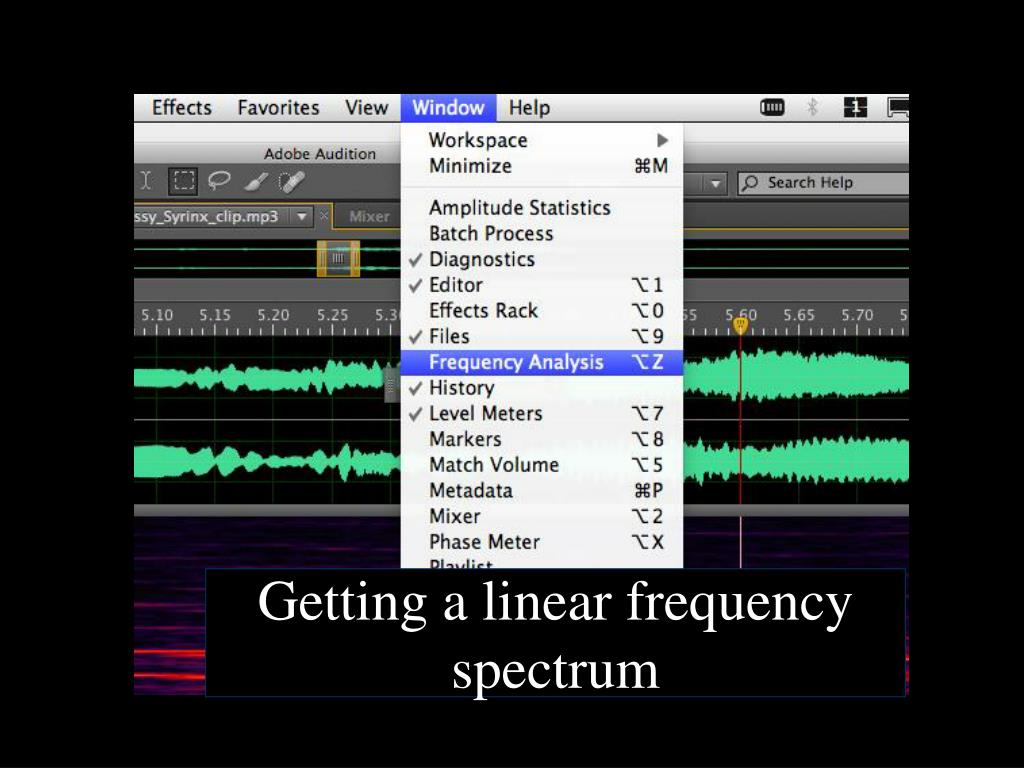Click the yellow playhead marker at 5.60
1024x768 pixels.
[740, 325]
